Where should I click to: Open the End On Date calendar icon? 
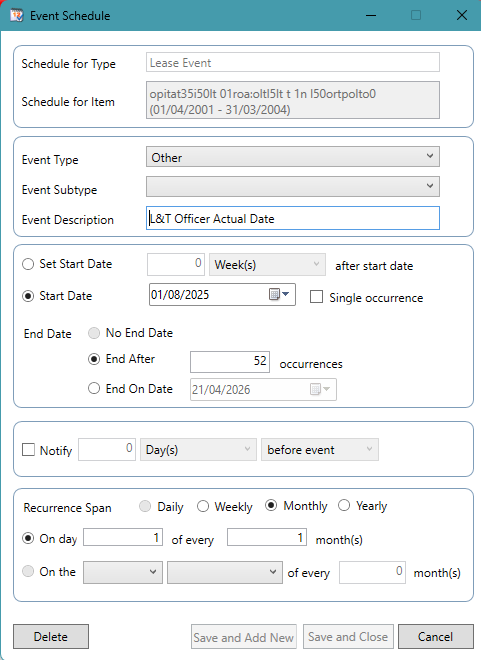[320, 389]
